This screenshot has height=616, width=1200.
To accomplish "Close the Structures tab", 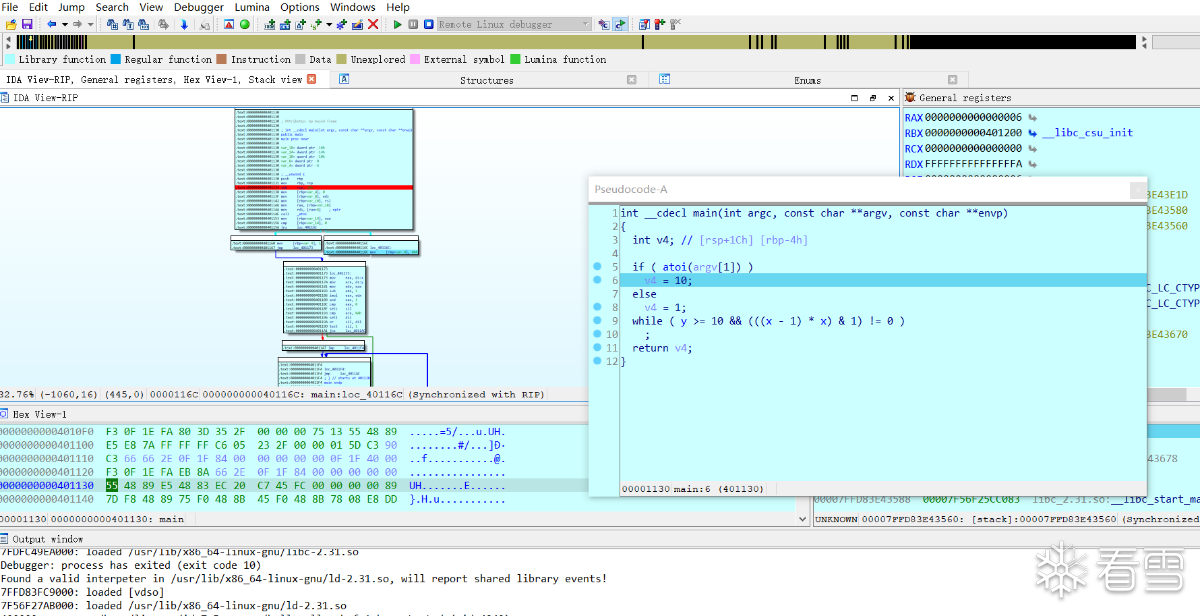I will (x=632, y=80).
